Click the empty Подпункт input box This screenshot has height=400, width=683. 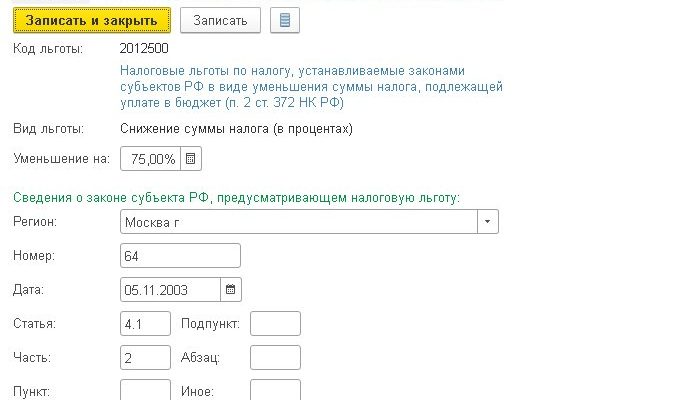click(x=275, y=324)
